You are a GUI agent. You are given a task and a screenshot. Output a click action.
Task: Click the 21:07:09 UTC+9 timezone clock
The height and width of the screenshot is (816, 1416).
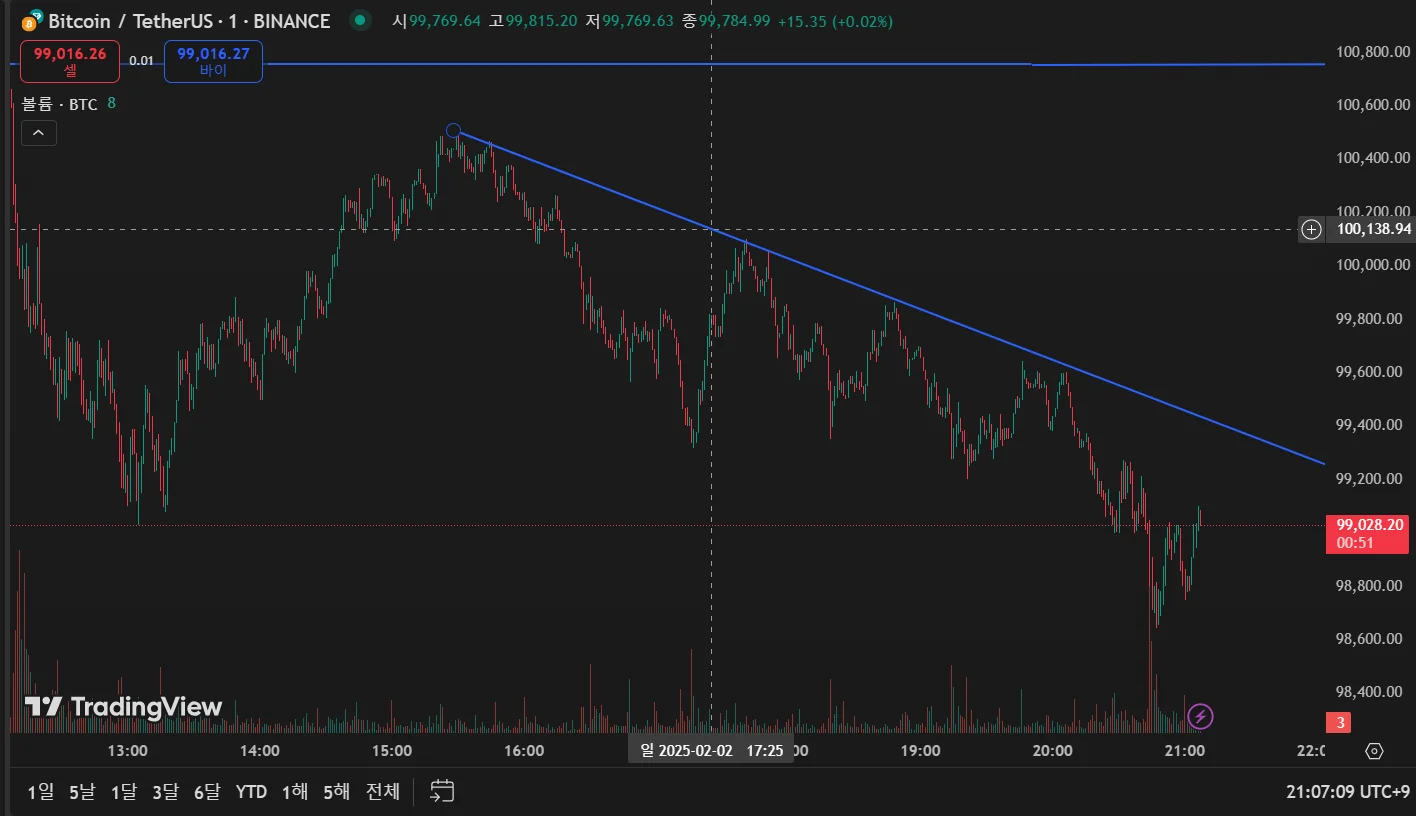pyautogui.click(x=1347, y=792)
